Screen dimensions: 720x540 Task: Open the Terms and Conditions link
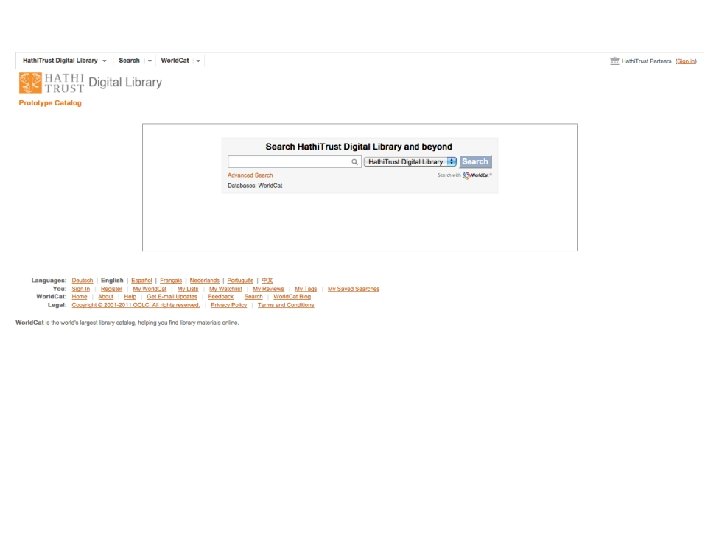click(286, 305)
